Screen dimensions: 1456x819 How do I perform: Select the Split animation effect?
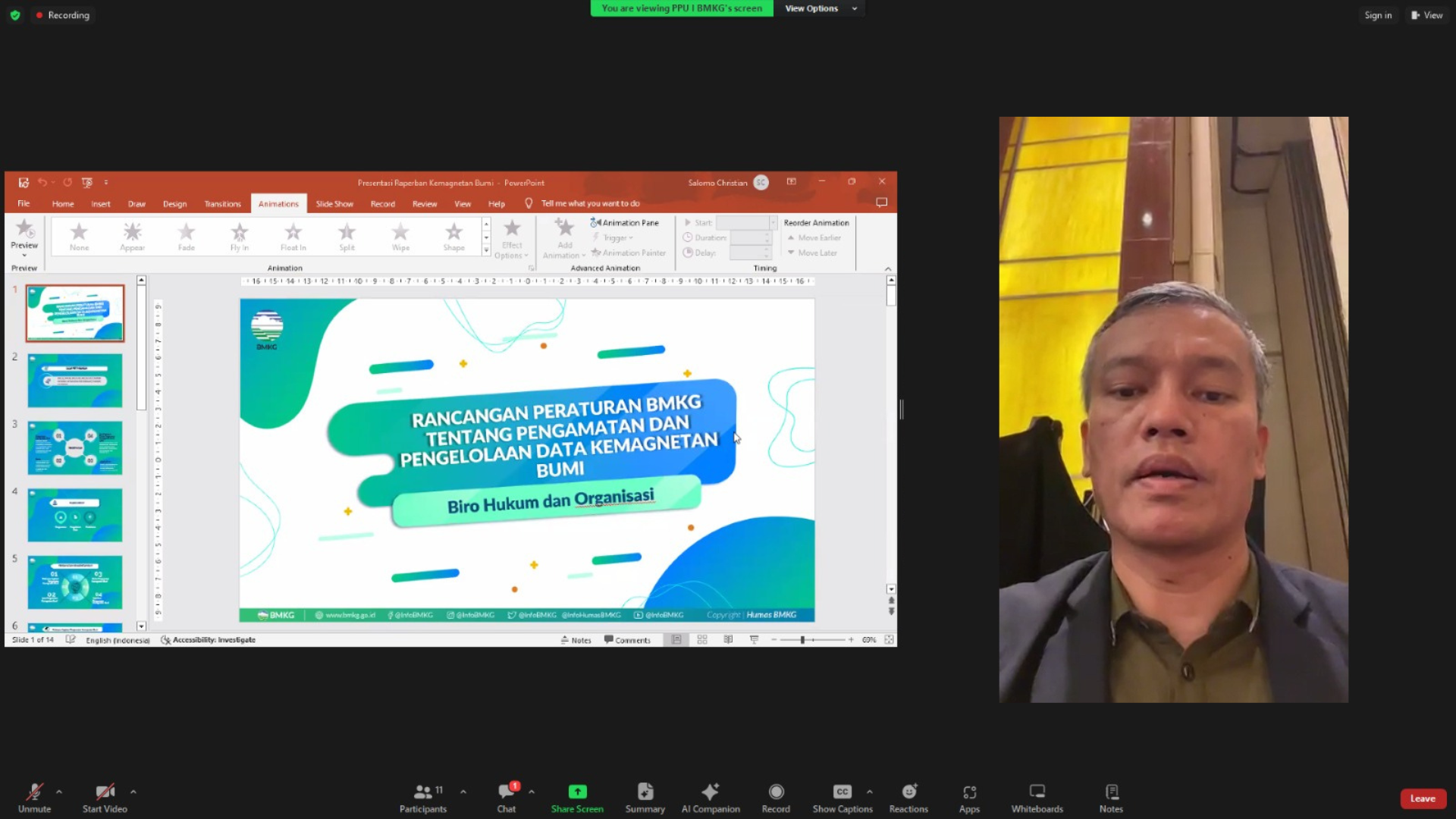(x=347, y=236)
